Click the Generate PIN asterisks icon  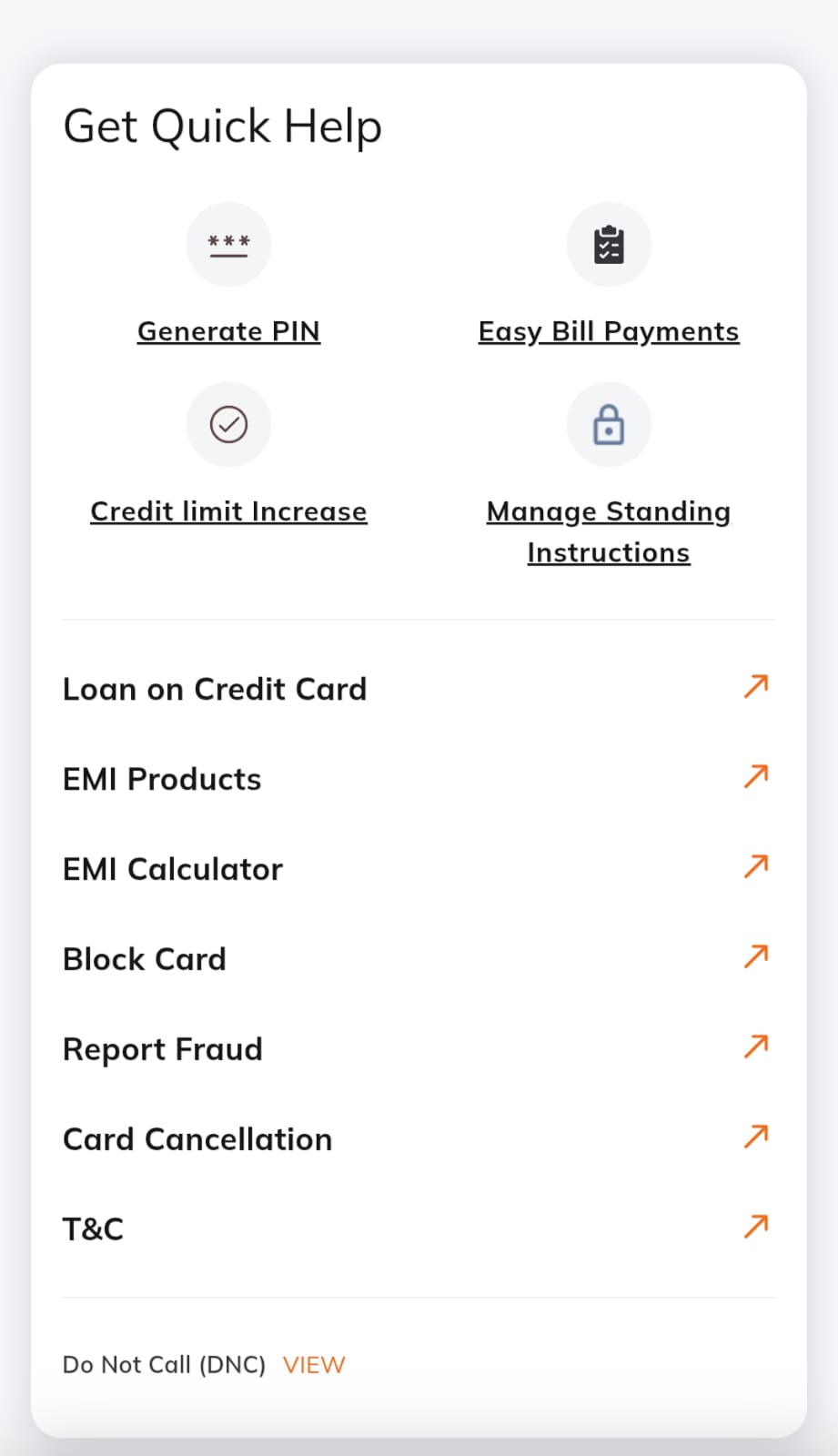coord(228,244)
